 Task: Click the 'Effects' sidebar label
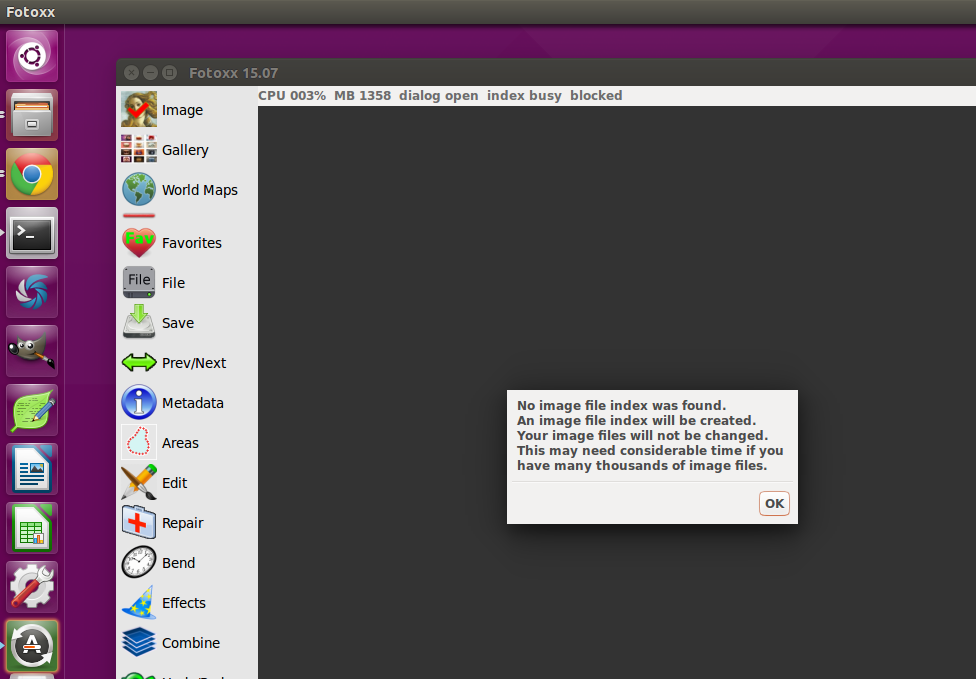point(184,602)
